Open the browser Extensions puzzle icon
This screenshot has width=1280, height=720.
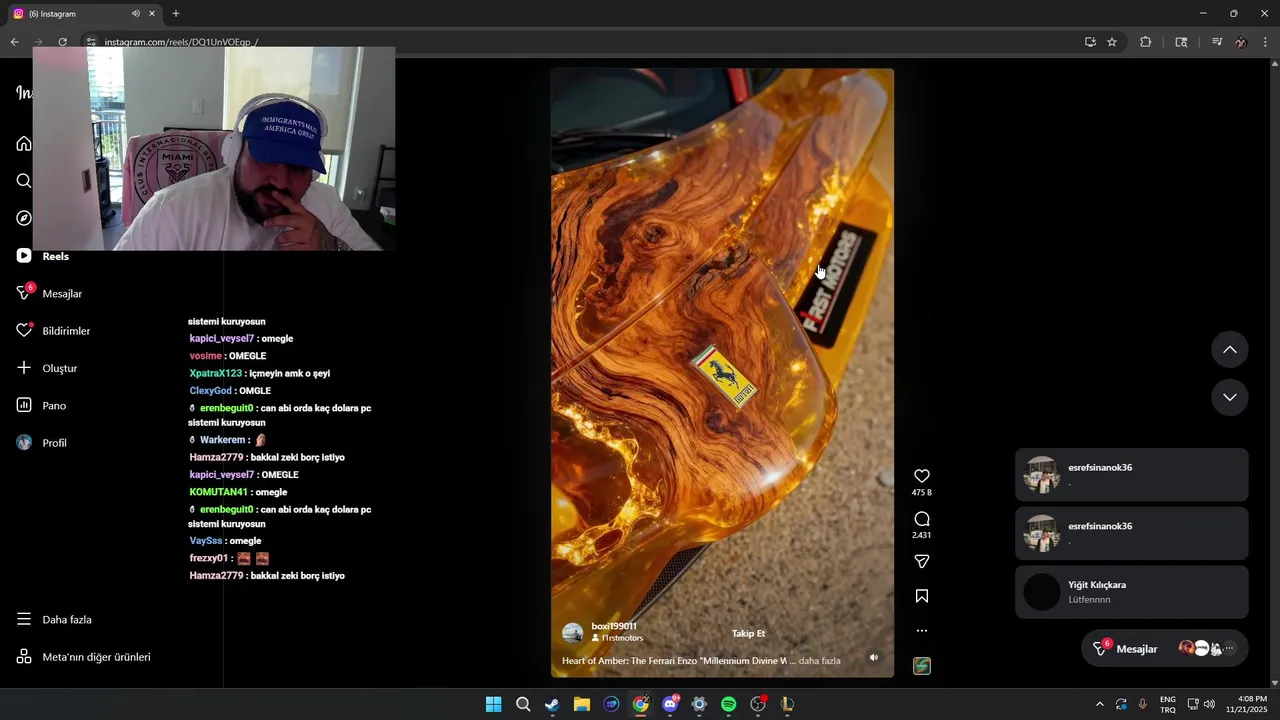(1146, 42)
